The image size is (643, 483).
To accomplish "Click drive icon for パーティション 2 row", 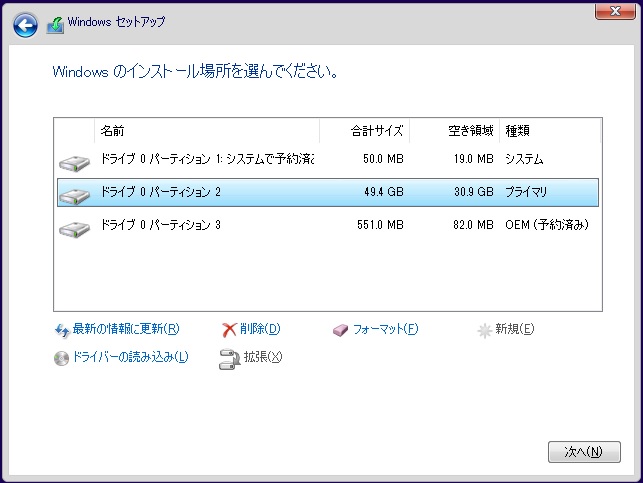I will [74, 196].
